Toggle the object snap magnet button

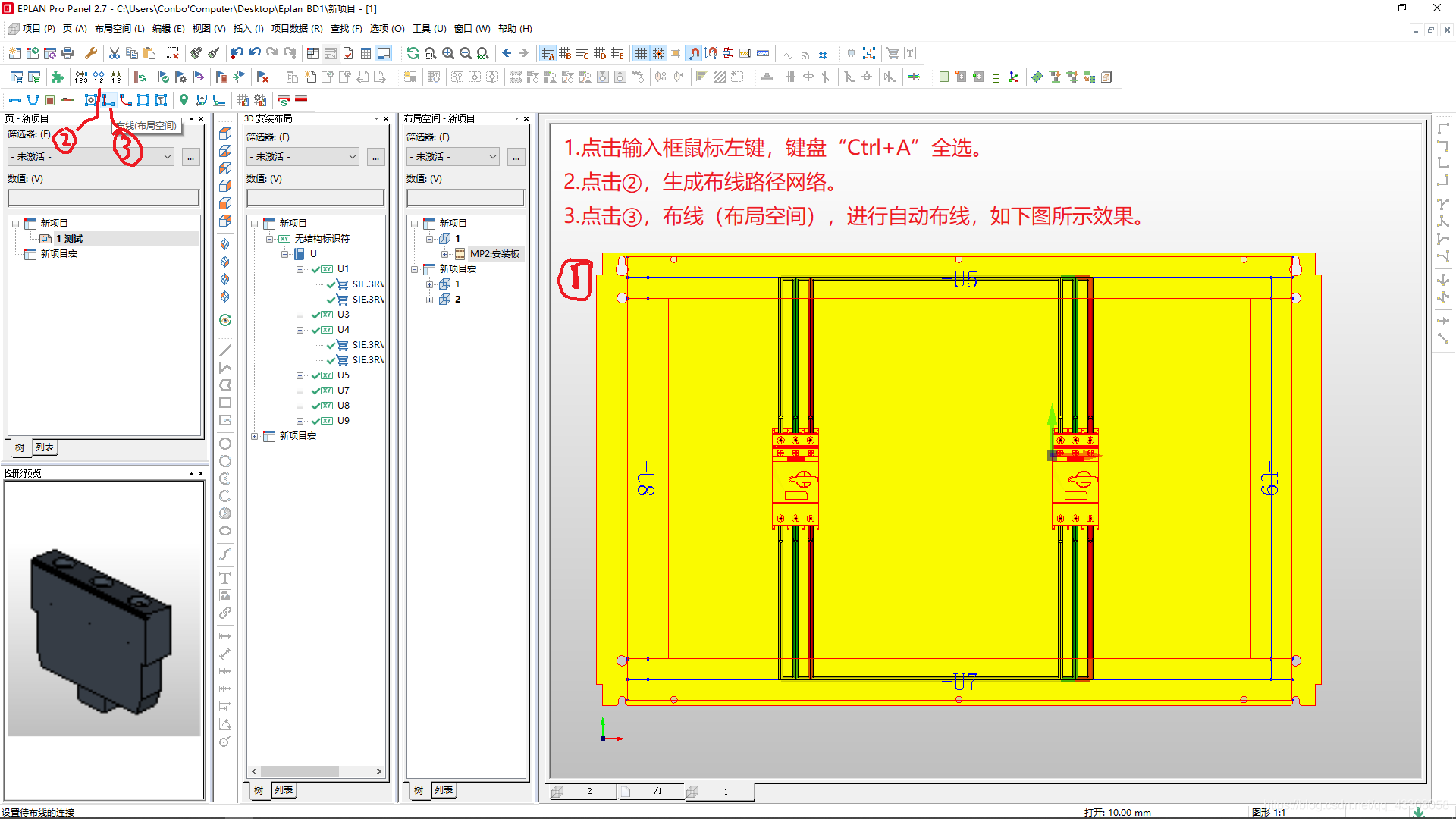tap(694, 53)
